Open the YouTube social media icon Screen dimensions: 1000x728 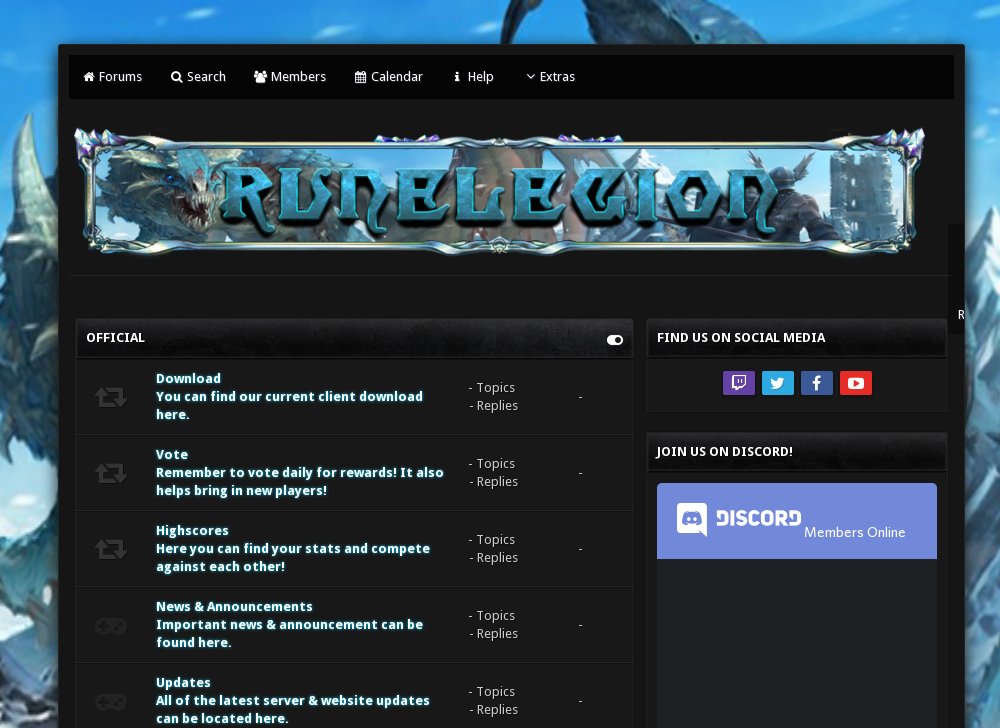pos(856,382)
